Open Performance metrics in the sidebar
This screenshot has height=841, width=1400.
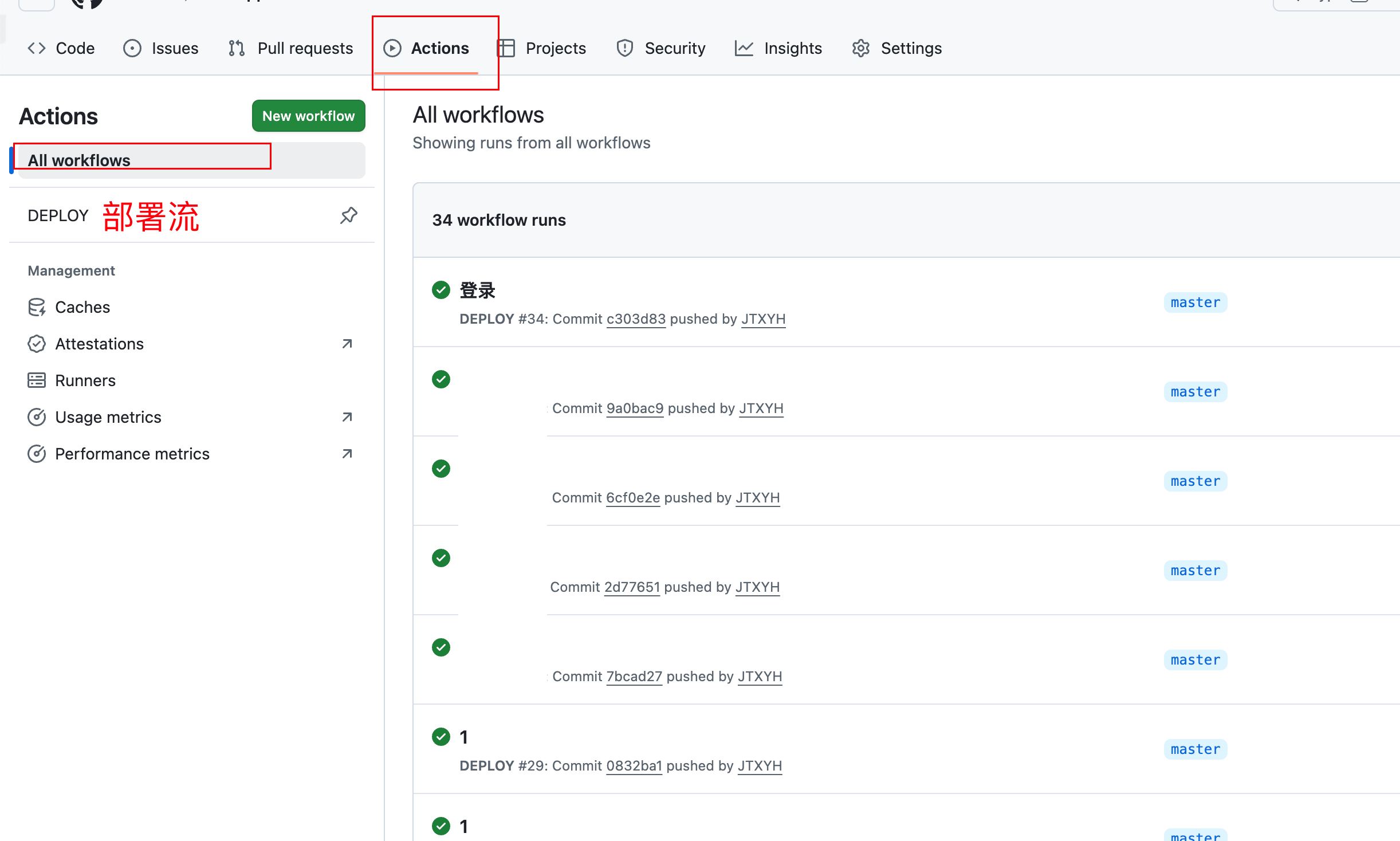[132, 454]
